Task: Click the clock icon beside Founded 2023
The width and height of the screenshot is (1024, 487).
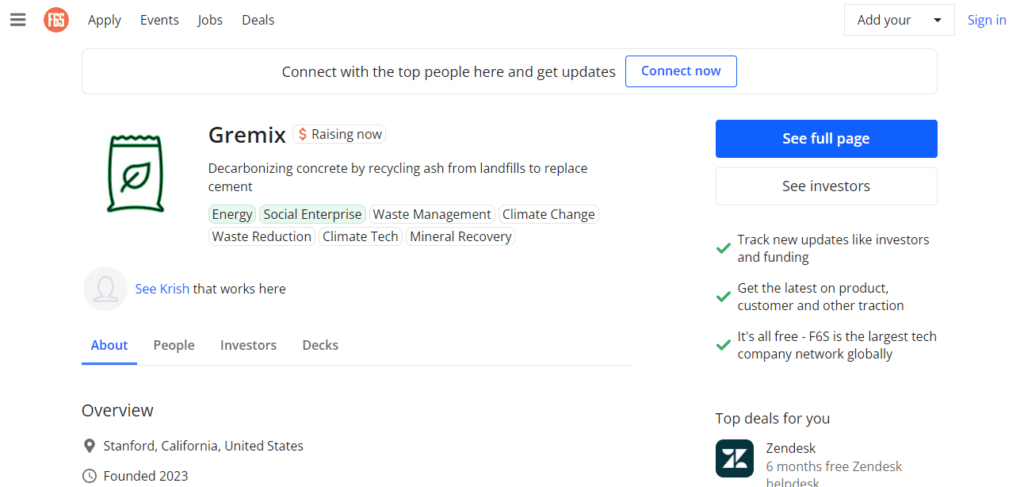Action: click(x=89, y=476)
